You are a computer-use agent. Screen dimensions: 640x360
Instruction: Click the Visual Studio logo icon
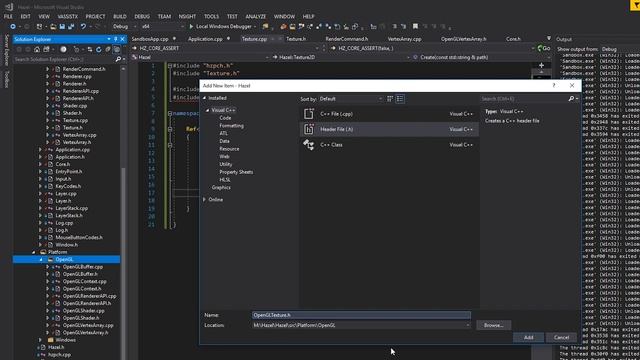9,7
